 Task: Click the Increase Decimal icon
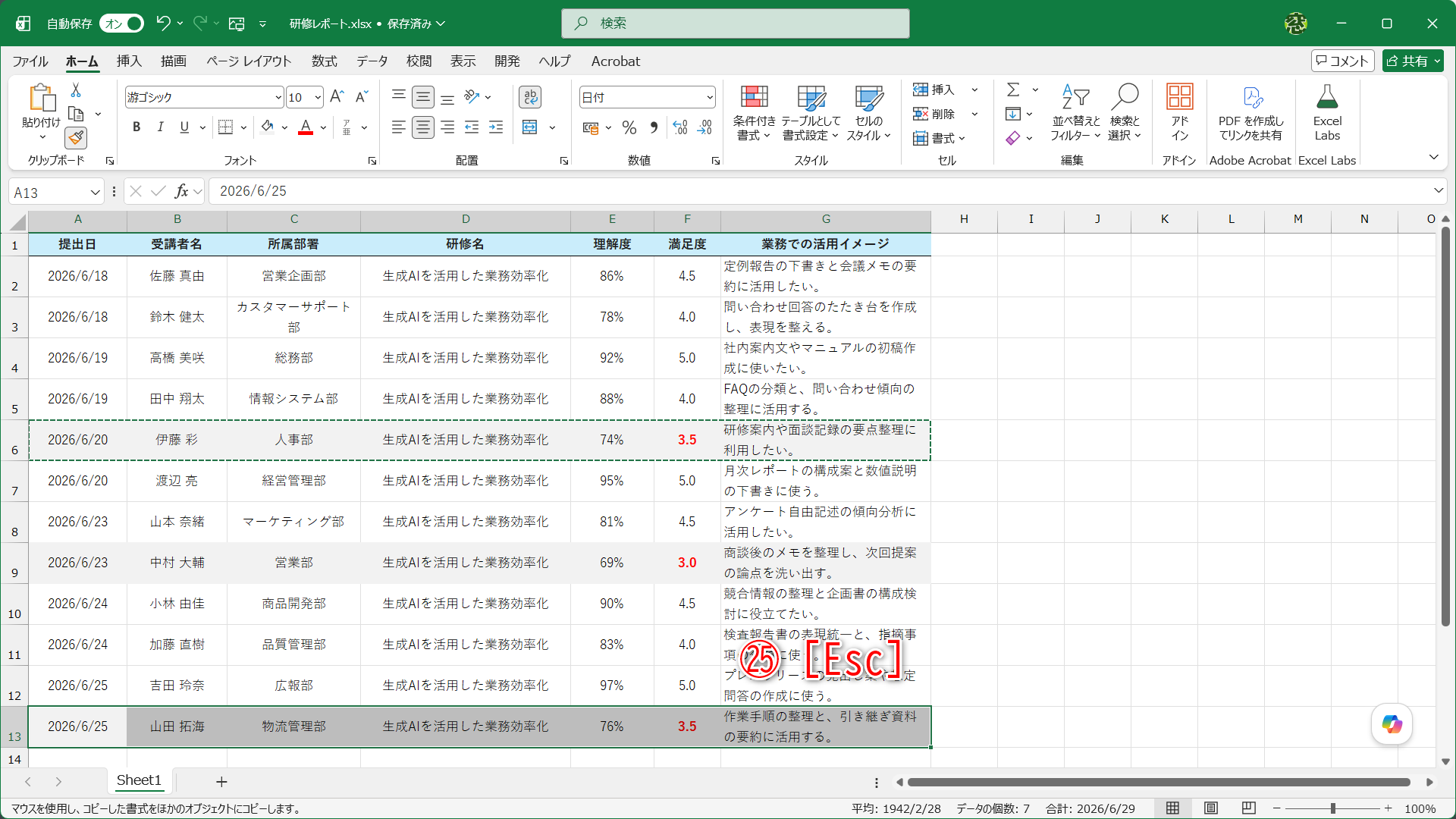click(680, 127)
